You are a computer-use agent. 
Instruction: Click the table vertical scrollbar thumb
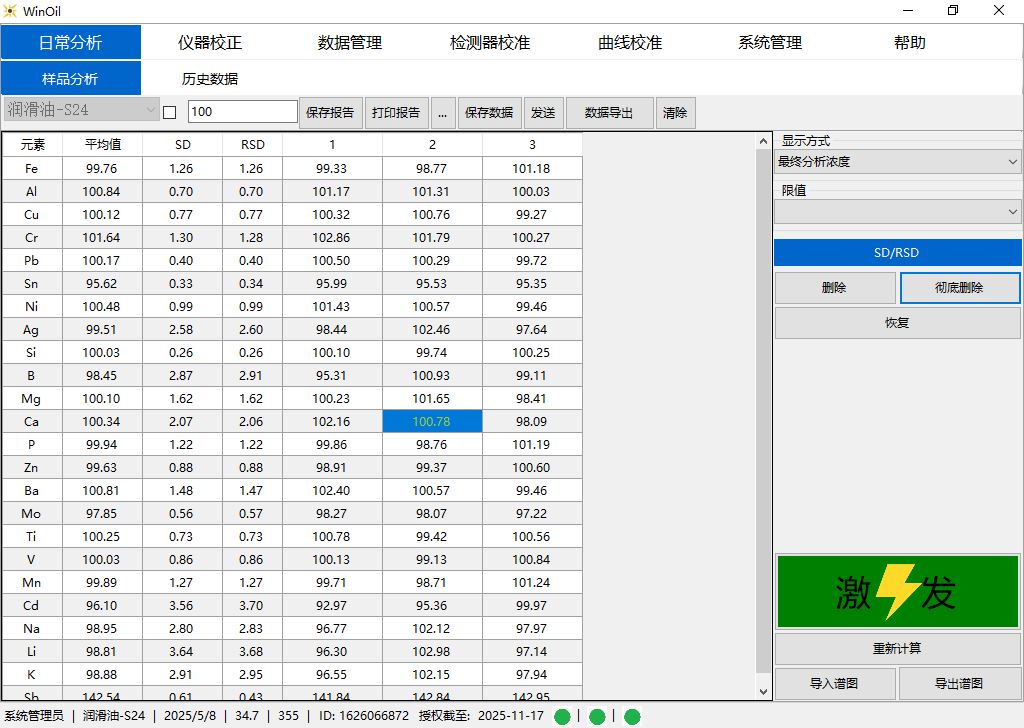(x=763, y=411)
